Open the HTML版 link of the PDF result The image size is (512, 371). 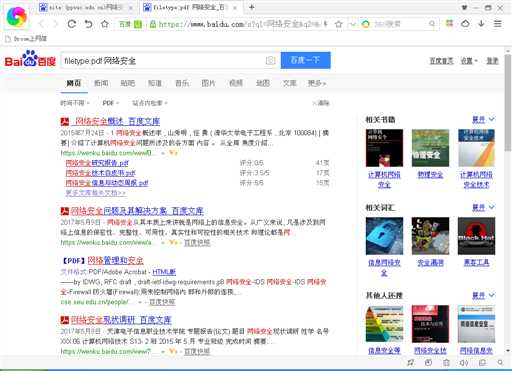coord(164,272)
